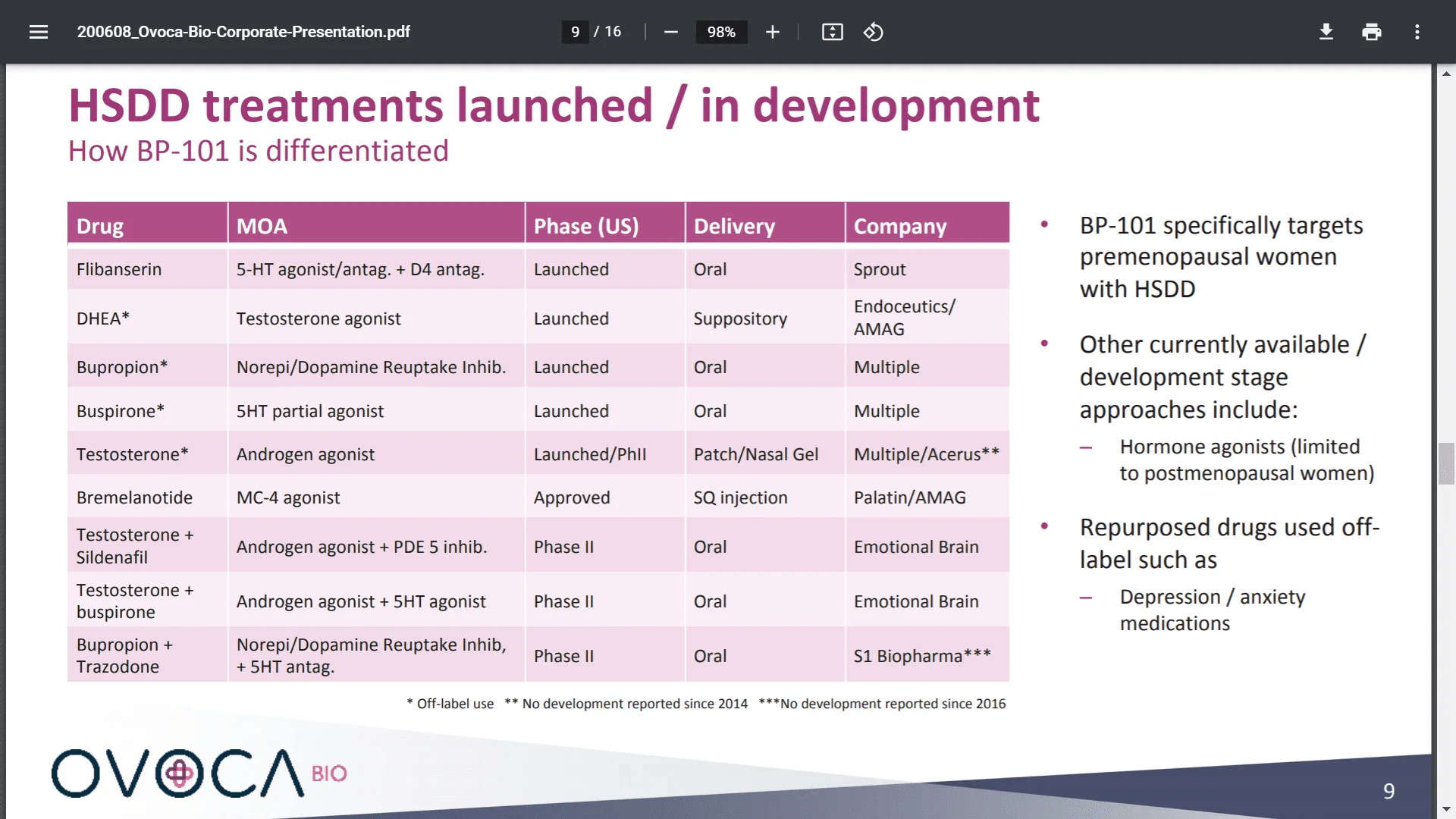Click the 'Testosterone + buspirone' cell
Image resolution: width=1456 pixels, height=819 pixels.
pyautogui.click(x=147, y=601)
